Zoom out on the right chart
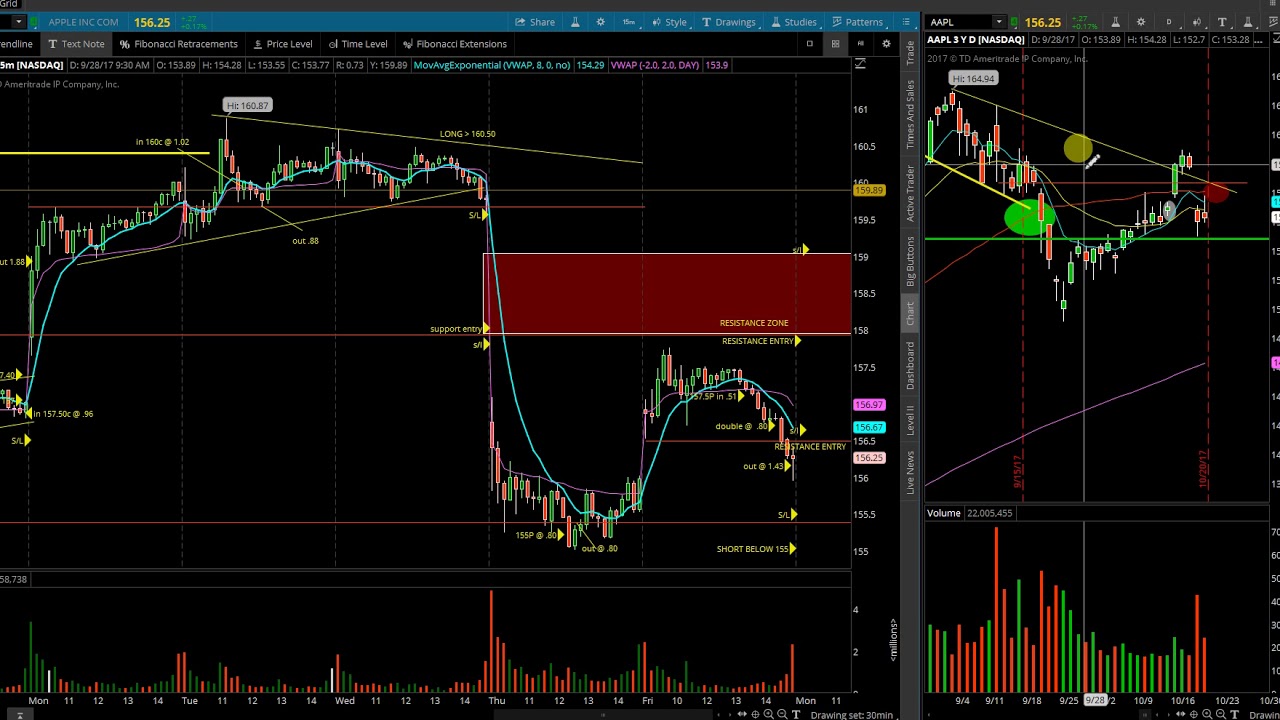This screenshot has width=1280, height=720. pos(1220,714)
